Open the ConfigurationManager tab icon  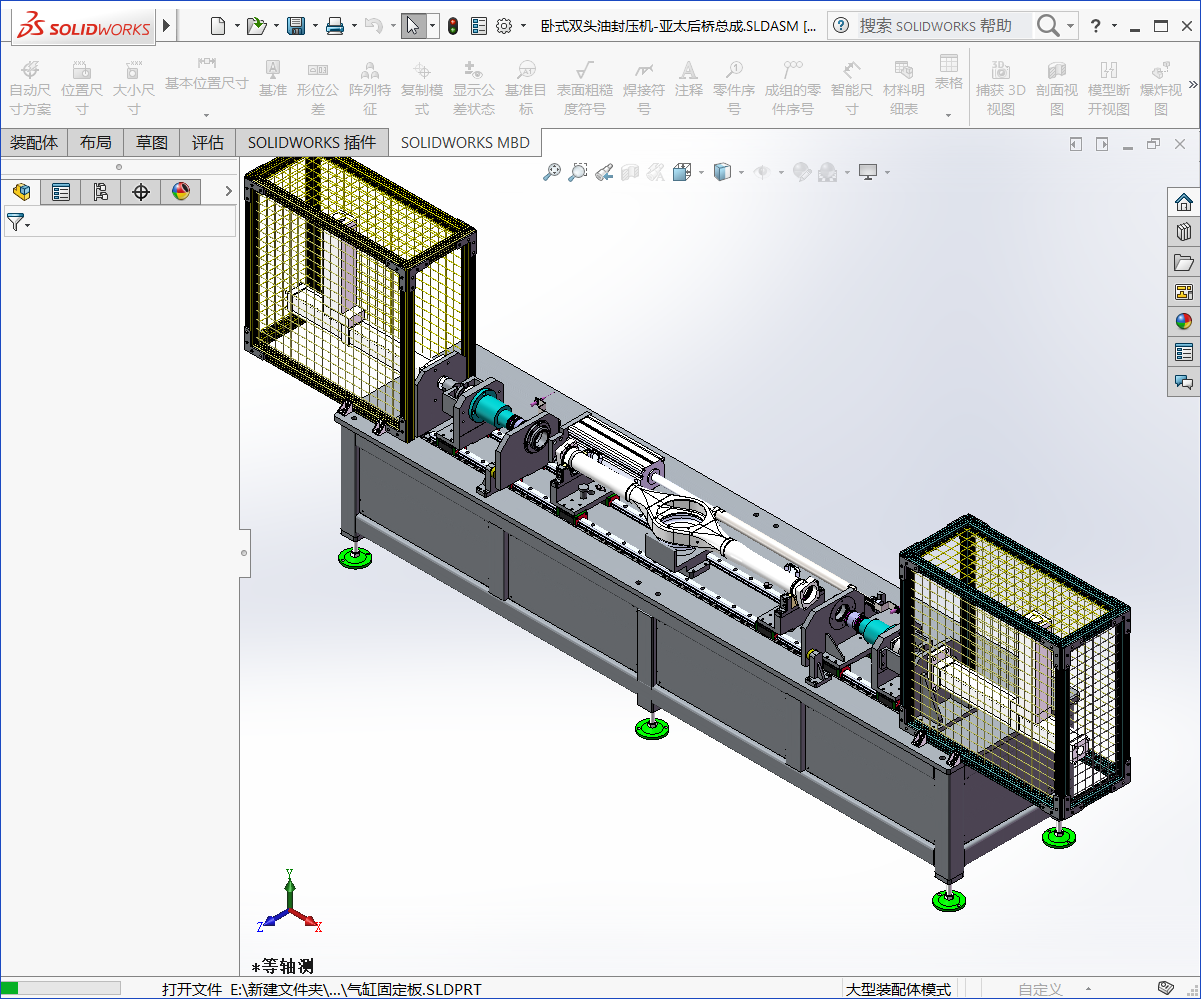point(100,192)
